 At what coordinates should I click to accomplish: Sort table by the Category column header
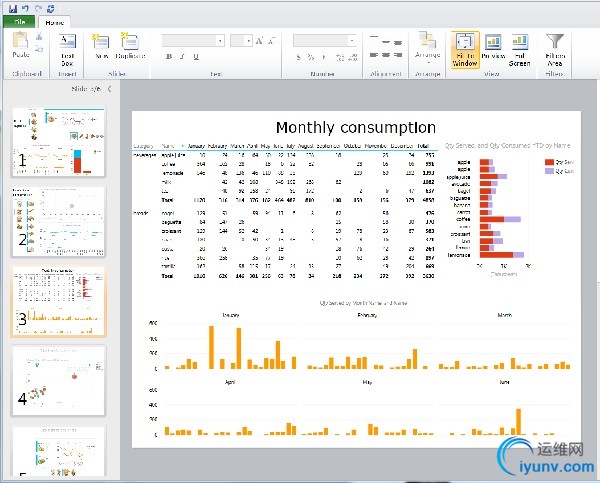143,146
